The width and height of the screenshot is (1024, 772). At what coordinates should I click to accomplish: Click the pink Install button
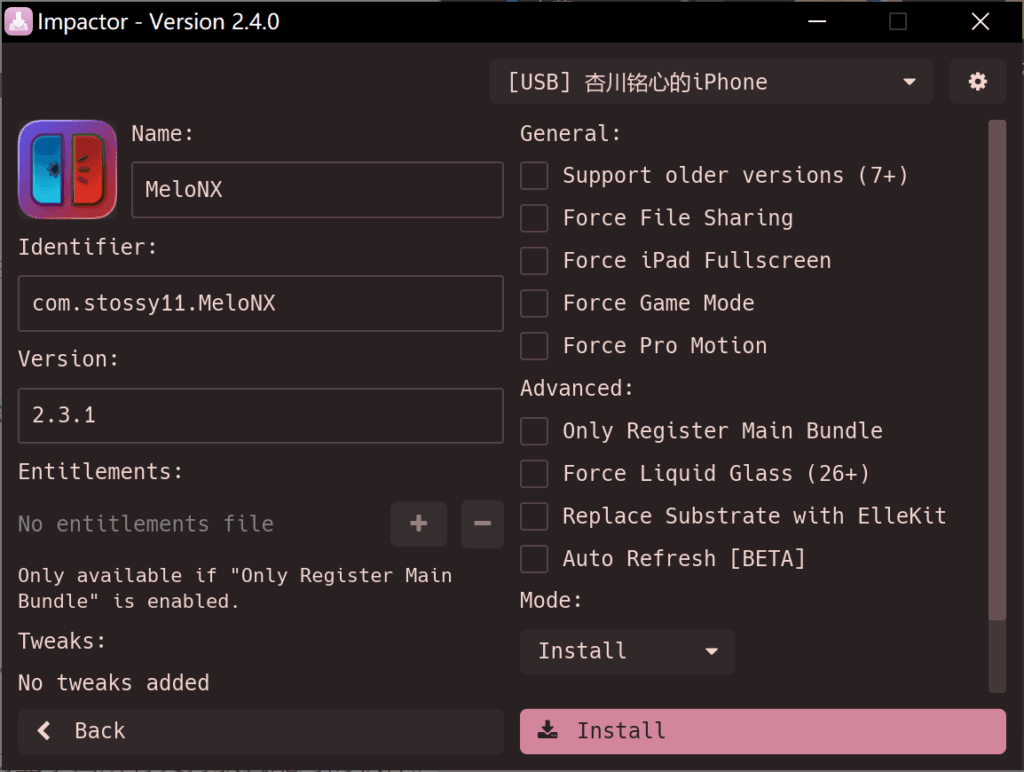click(x=763, y=731)
